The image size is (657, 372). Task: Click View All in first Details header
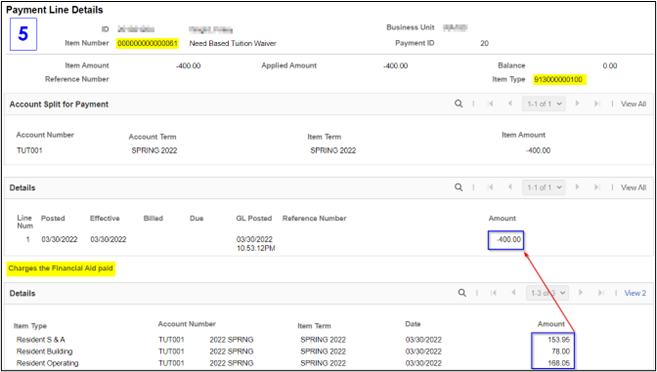pos(633,187)
